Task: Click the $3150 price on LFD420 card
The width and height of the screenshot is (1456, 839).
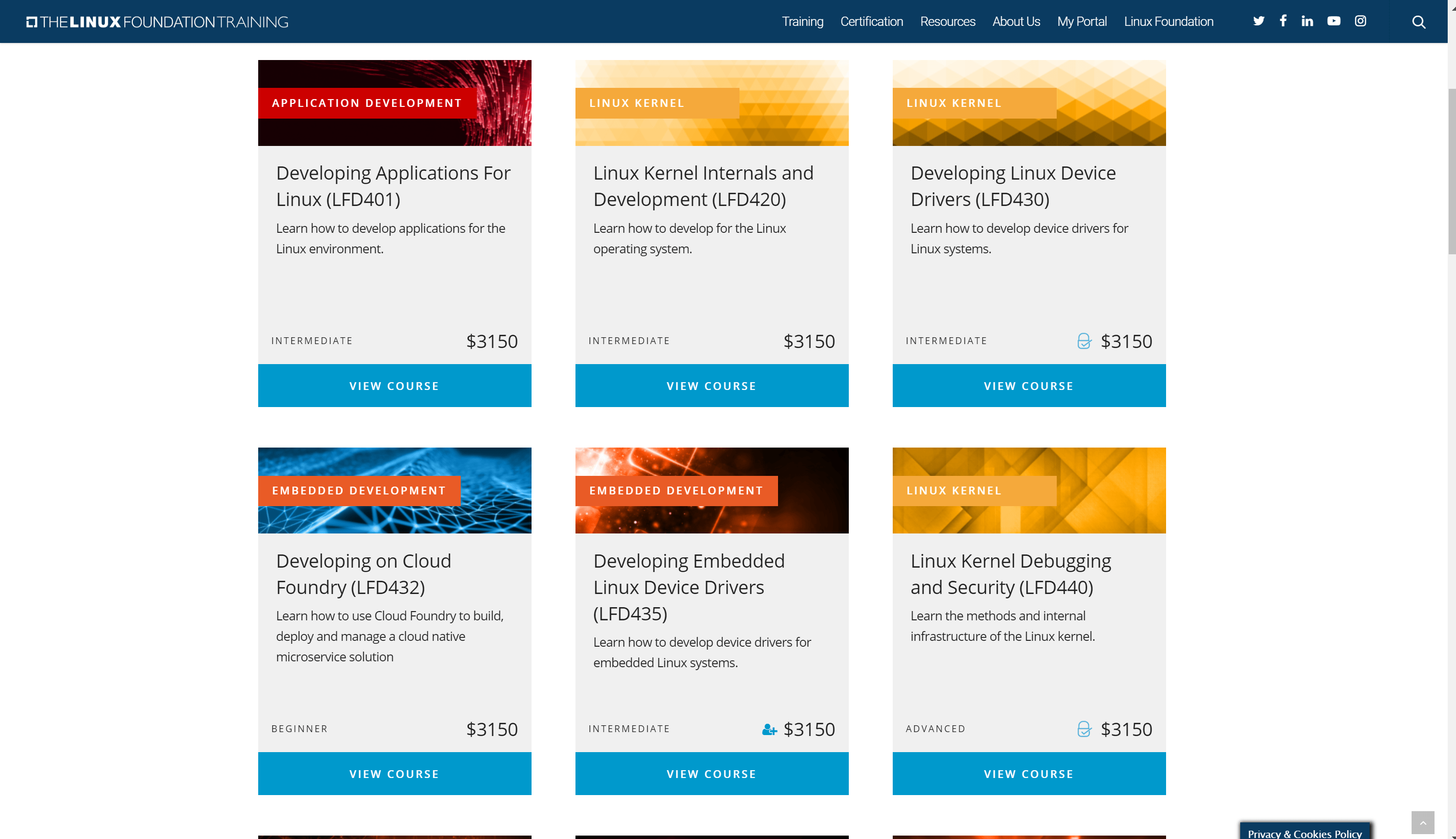Action: pos(809,341)
